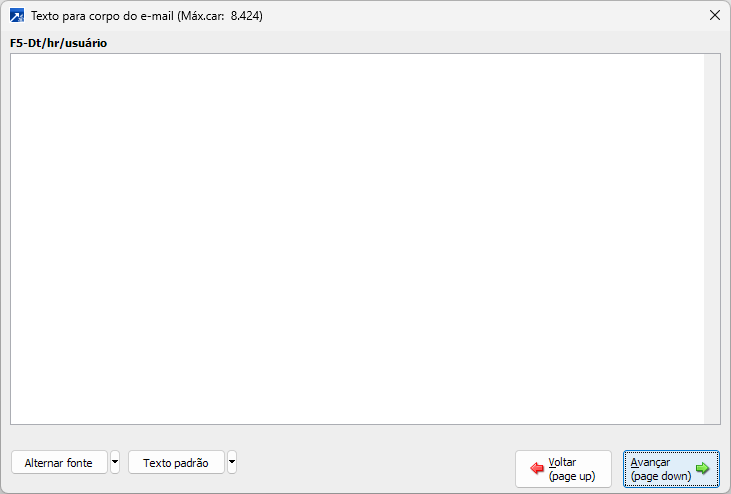Place cursor at top-left of the message editor

15,60
